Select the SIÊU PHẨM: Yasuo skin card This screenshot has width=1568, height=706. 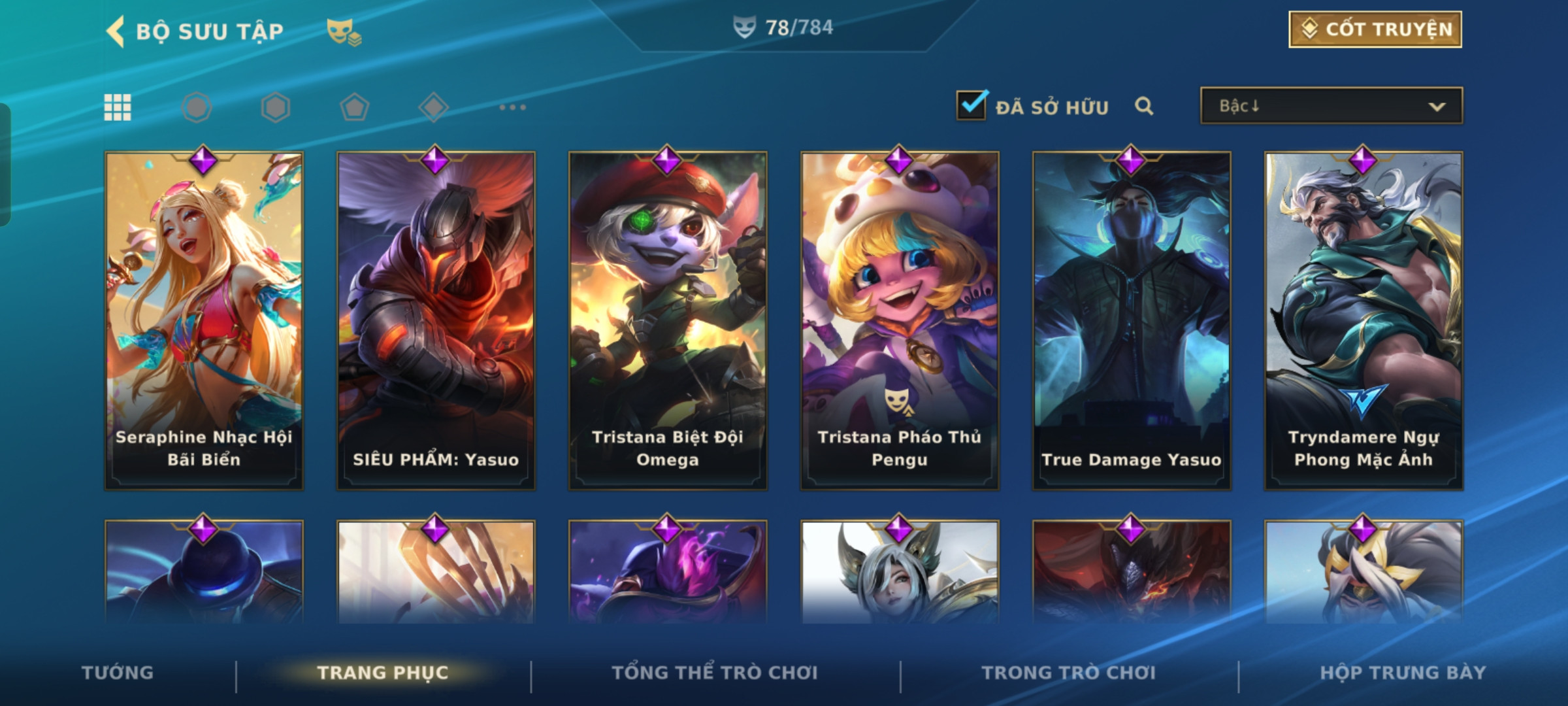pyautogui.click(x=436, y=321)
